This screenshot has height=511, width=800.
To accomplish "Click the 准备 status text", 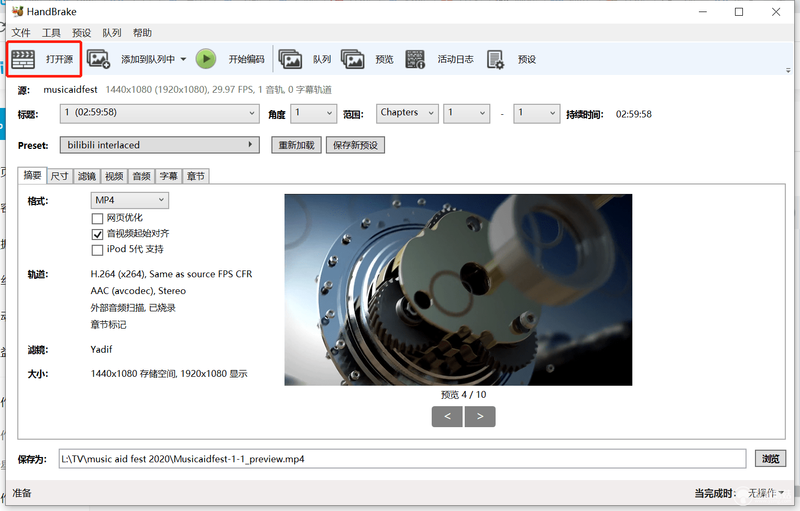I will [22, 493].
